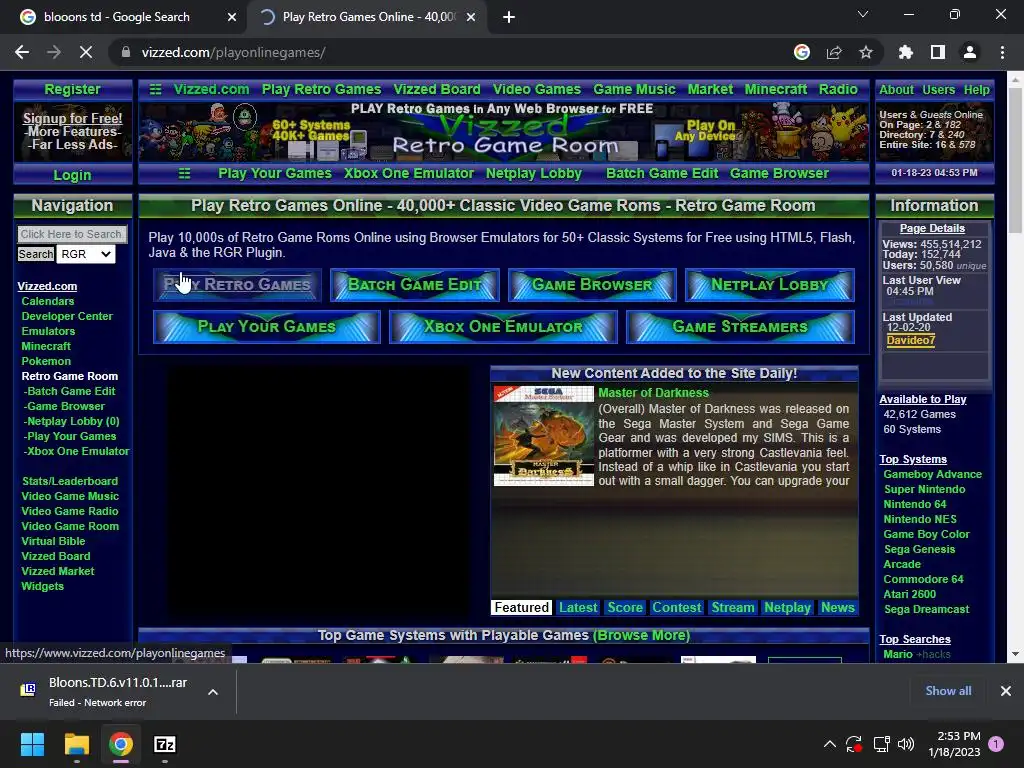Open the volume control in tray

[906, 744]
